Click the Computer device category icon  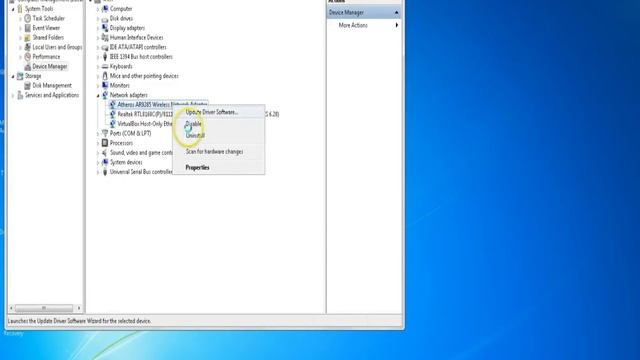tap(105, 9)
